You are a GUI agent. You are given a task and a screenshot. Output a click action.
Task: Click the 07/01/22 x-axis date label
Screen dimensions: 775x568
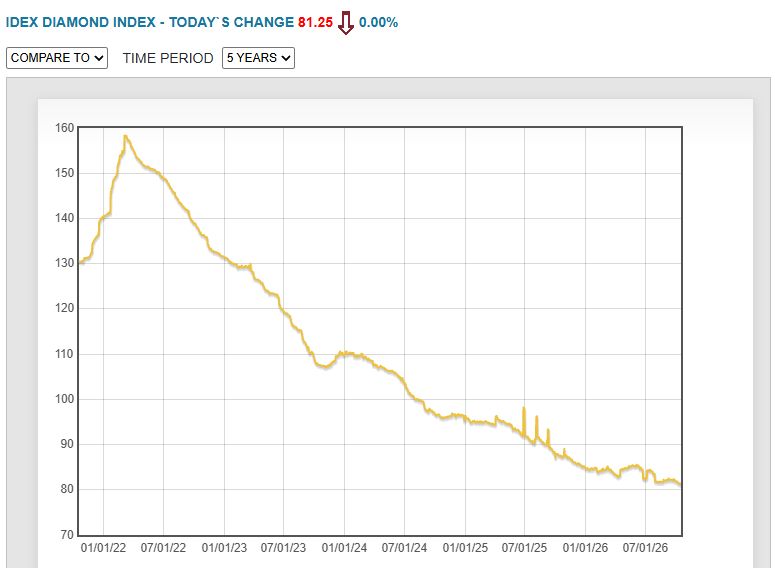point(163,548)
